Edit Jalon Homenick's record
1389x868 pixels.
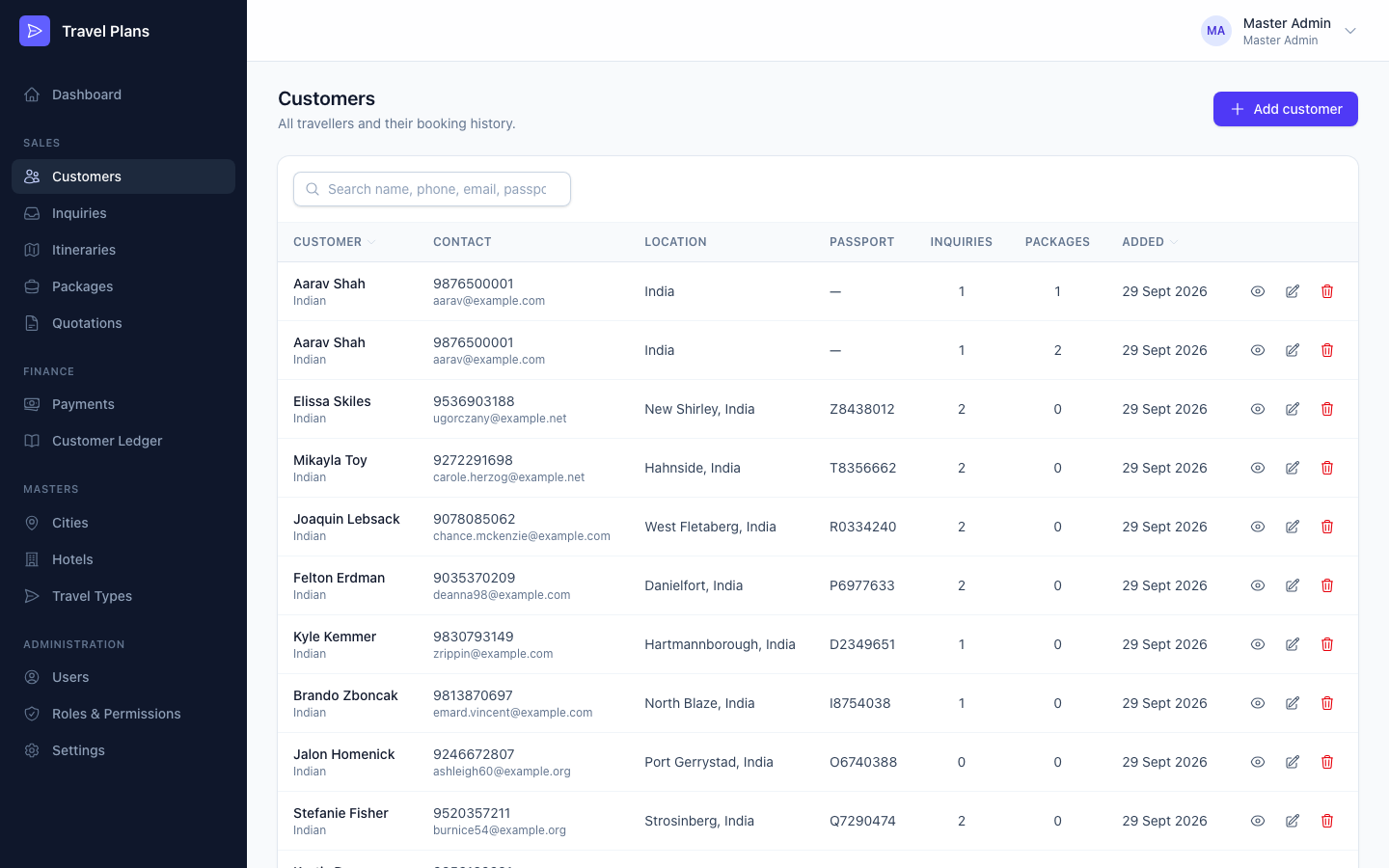tap(1293, 762)
